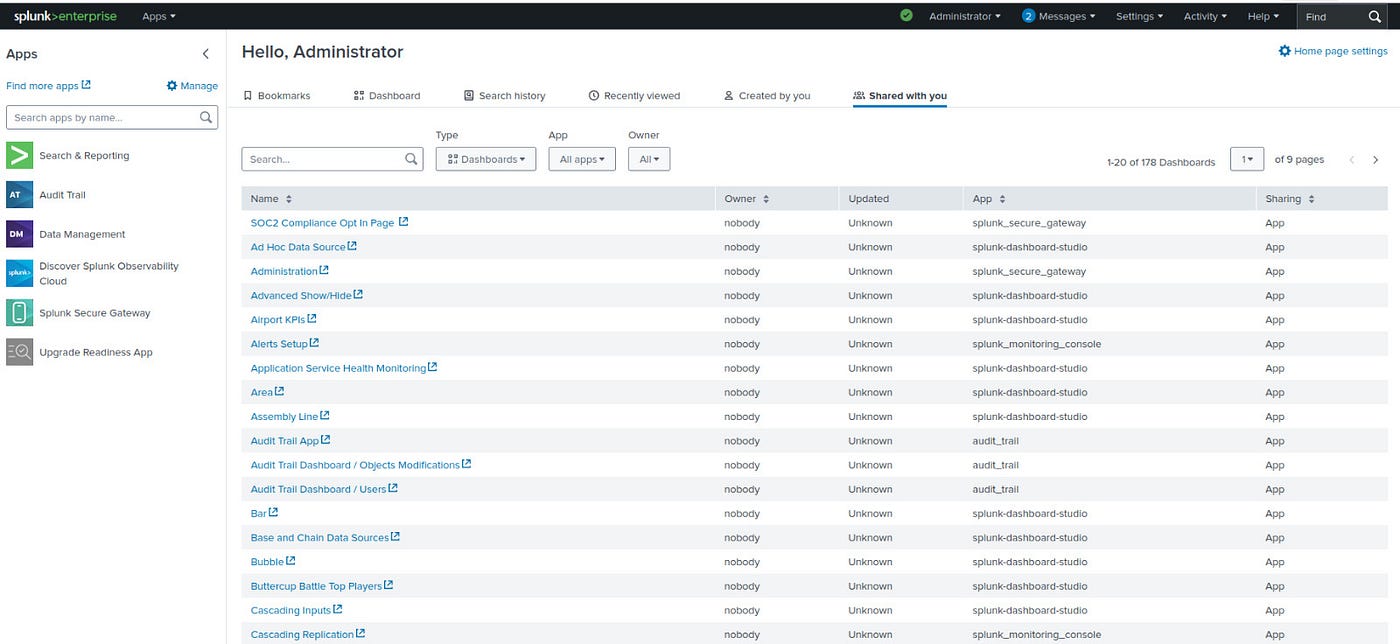Click splunk_monitoring_console cell in Alerts Setup row
Image resolution: width=1400 pixels, height=644 pixels.
click(x=1037, y=344)
